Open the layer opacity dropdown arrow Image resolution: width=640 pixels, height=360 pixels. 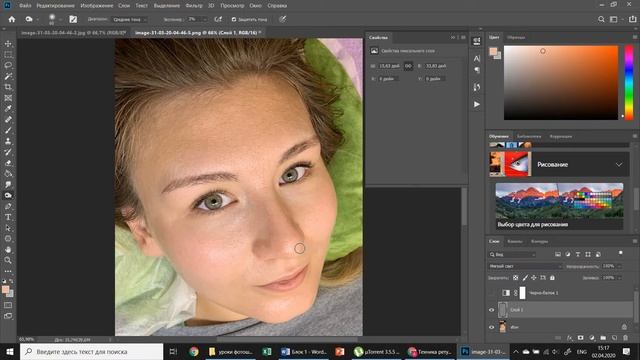click(620, 266)
